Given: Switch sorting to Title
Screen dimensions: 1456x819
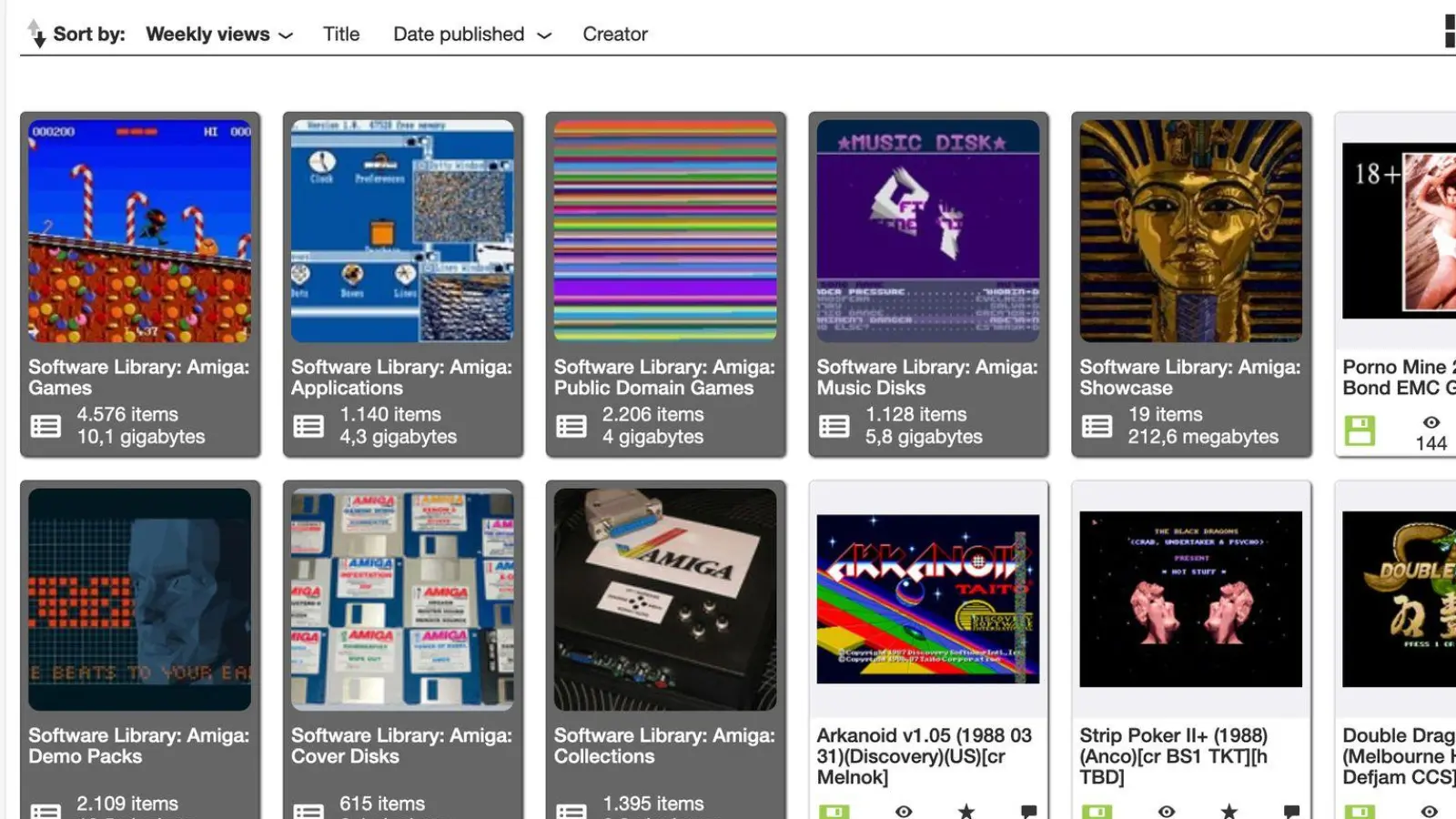Looking at the screenshot, I should click(341, 34).
